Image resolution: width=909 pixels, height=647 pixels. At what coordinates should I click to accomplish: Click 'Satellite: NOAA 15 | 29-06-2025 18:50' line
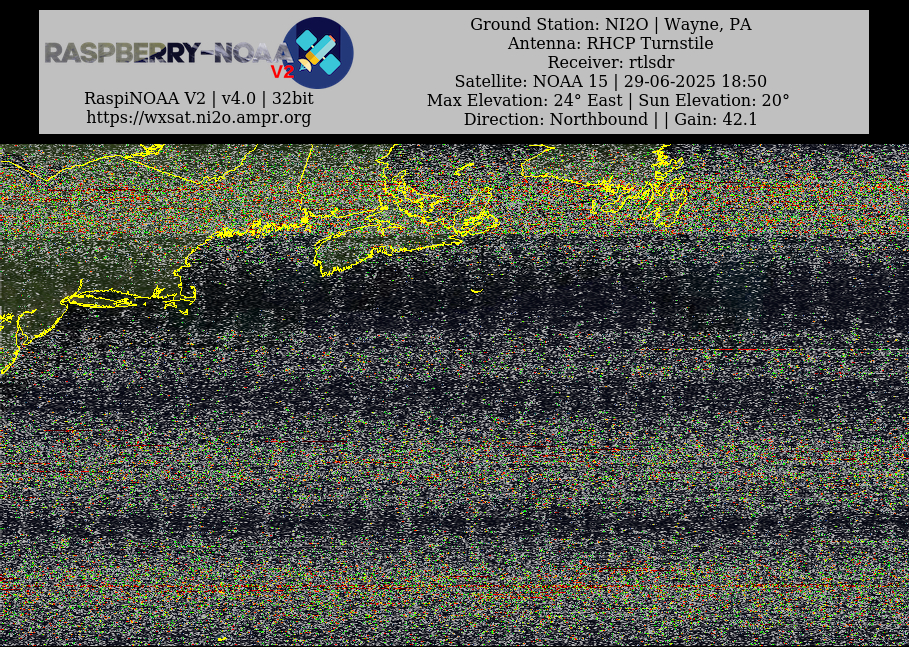(x=610, y=81)
